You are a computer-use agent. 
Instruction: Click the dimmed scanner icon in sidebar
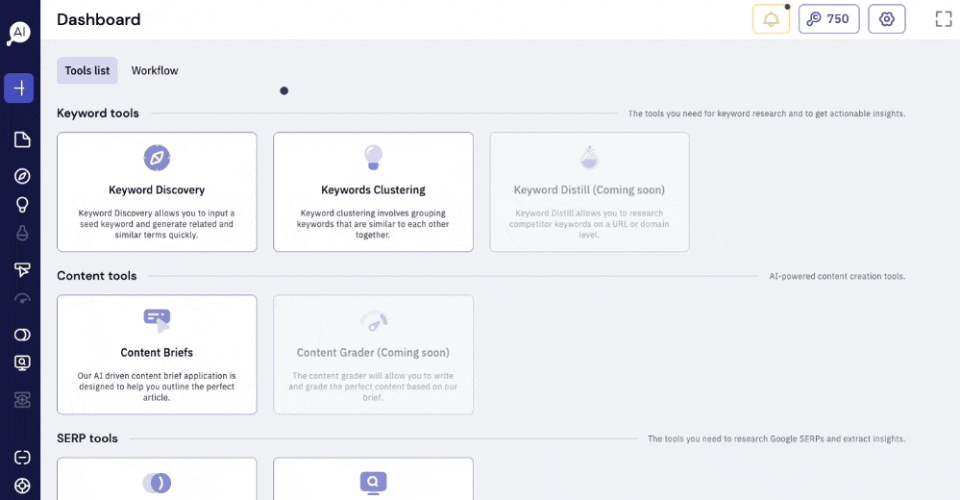(x=22, y=400)
